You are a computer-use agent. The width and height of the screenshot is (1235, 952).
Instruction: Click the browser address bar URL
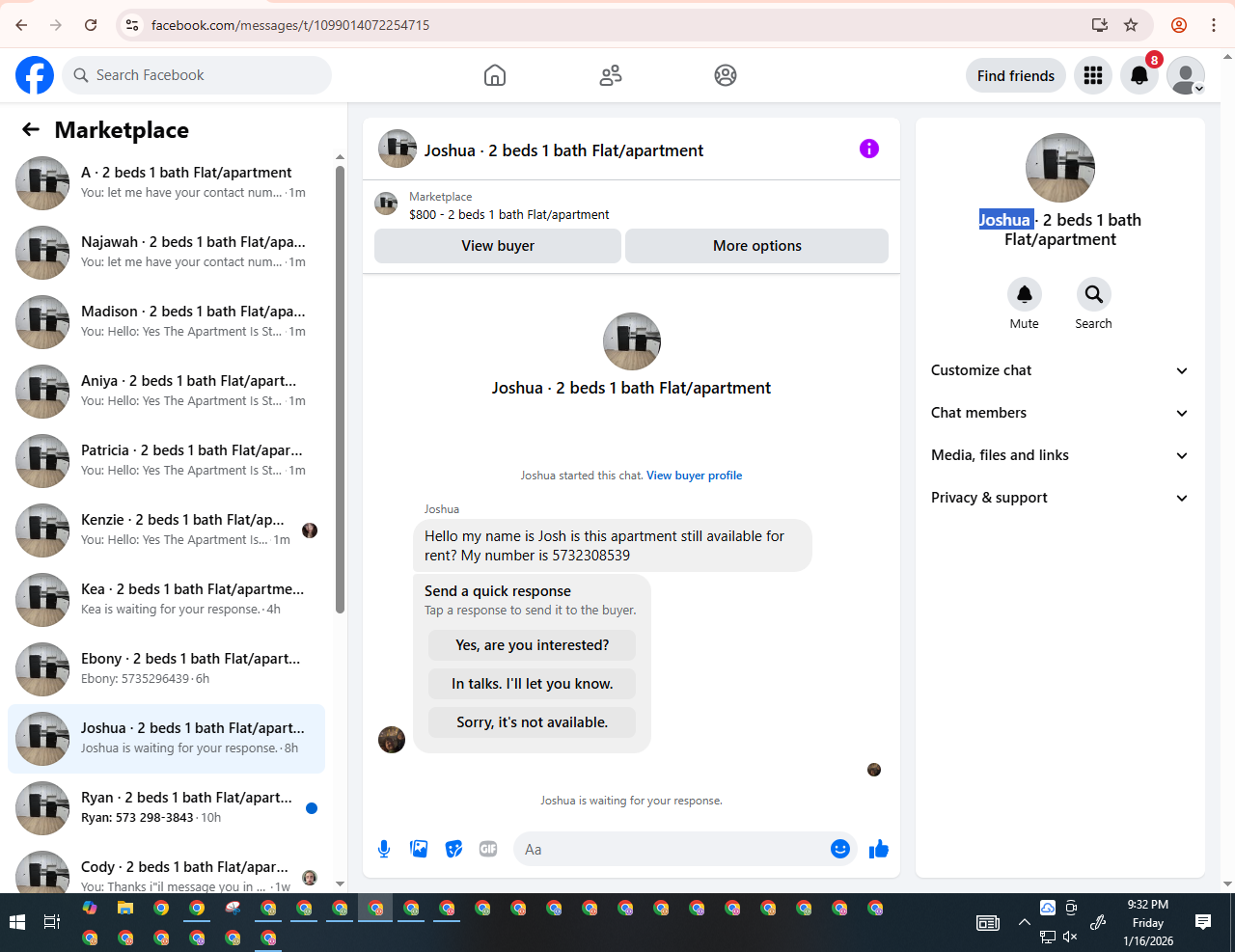[290, 25]
